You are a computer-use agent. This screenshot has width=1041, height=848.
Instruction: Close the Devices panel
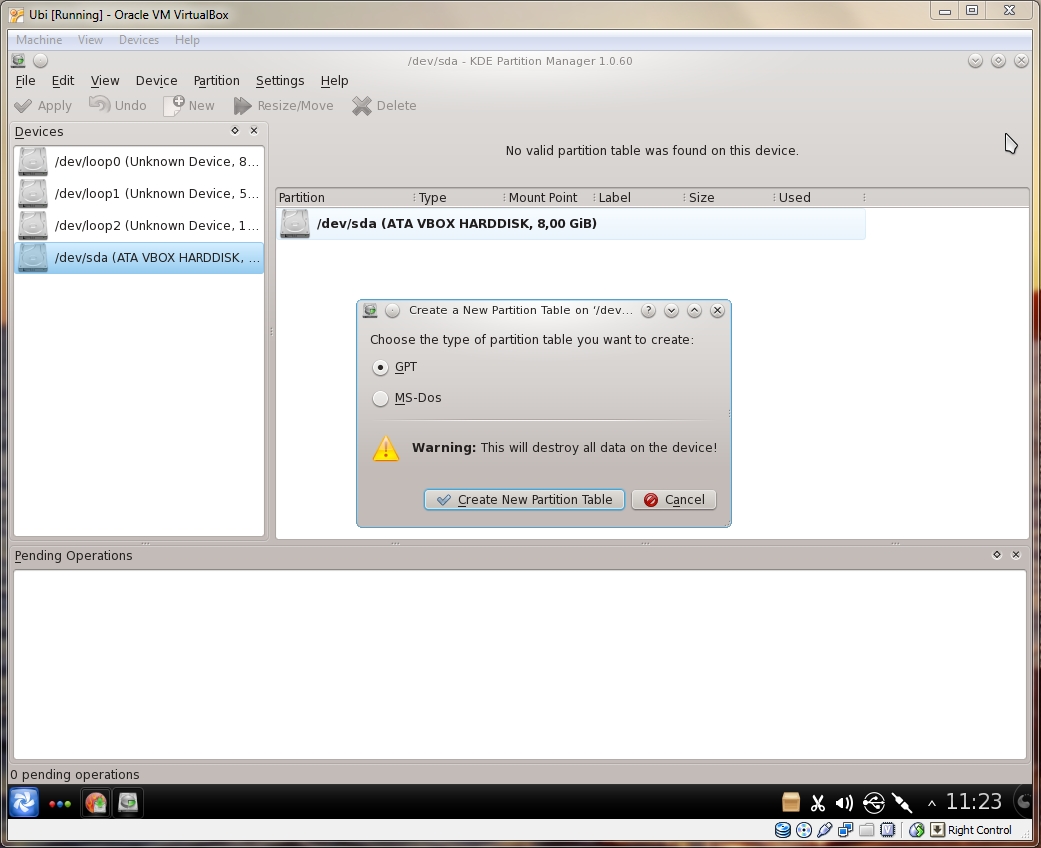click(x=254, y=131)
